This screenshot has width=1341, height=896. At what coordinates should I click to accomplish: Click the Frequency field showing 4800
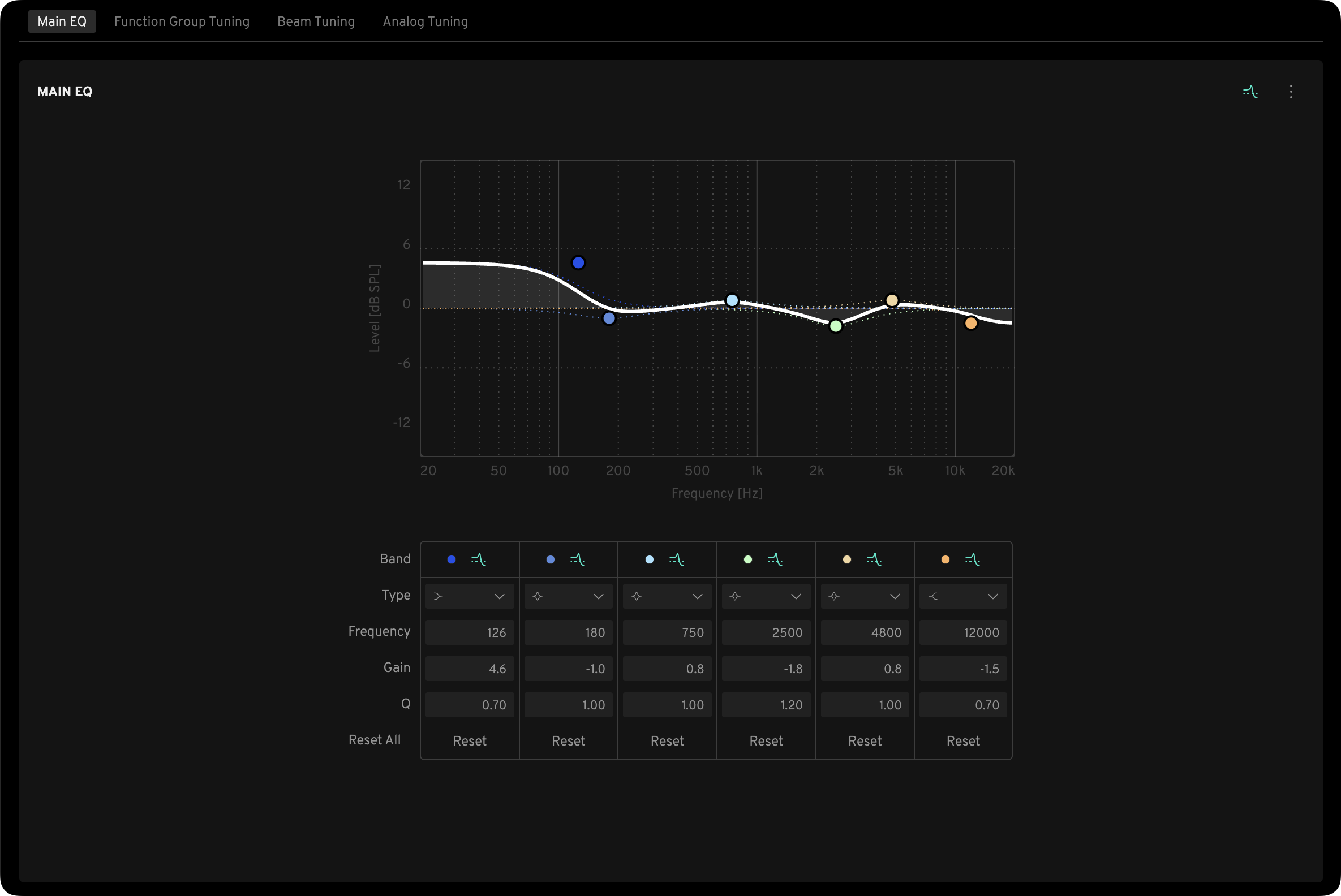(865, 632)
